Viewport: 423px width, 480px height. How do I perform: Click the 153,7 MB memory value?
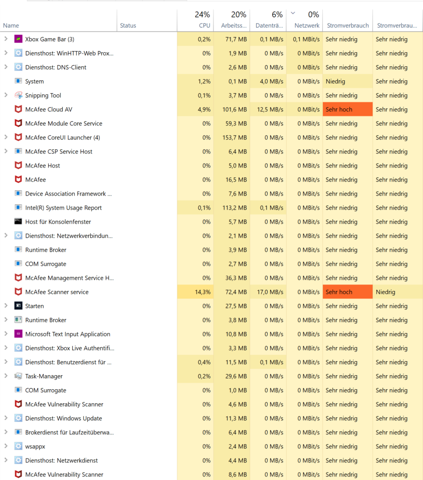pos(235,137)
